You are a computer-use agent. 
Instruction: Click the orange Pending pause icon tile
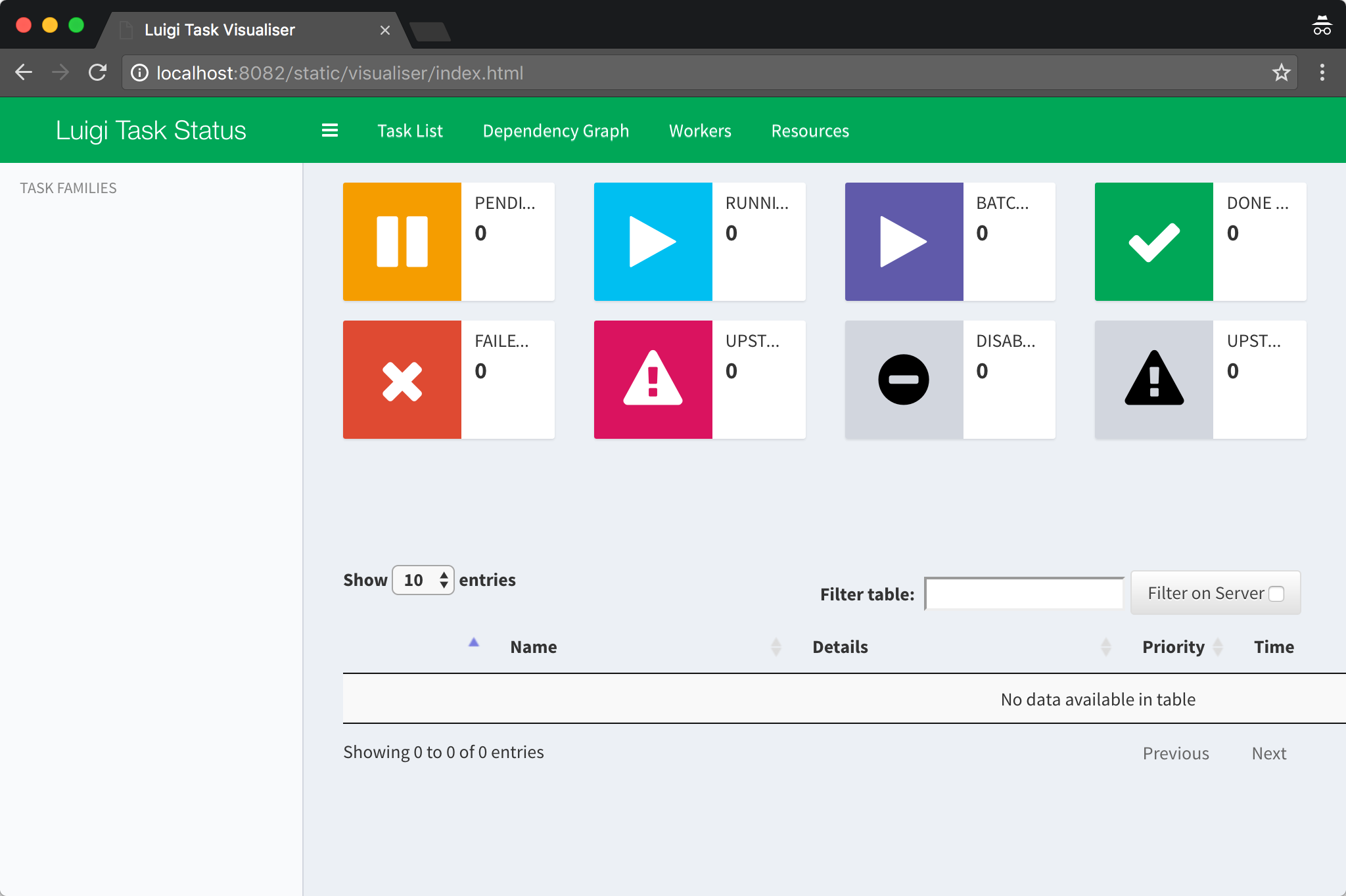[x=402, y=242]
